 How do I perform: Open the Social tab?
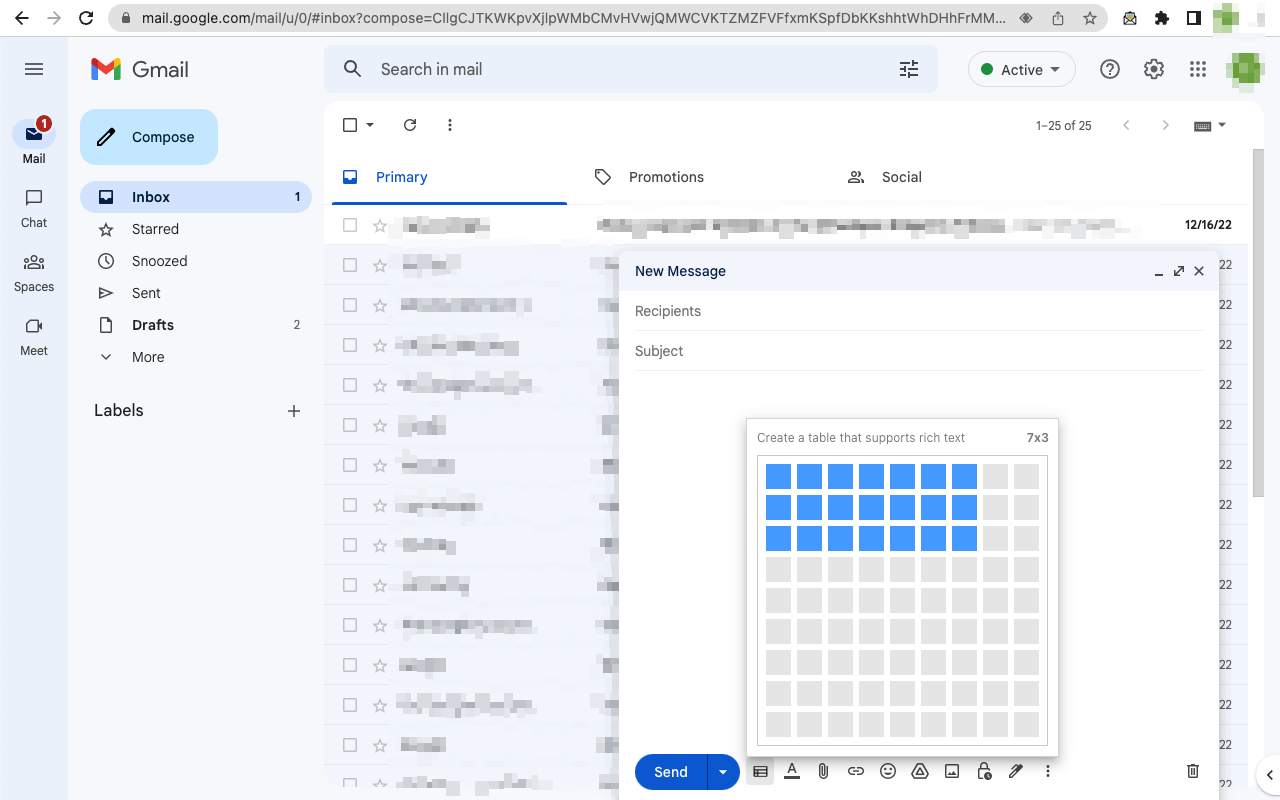(x=902, y=177)
